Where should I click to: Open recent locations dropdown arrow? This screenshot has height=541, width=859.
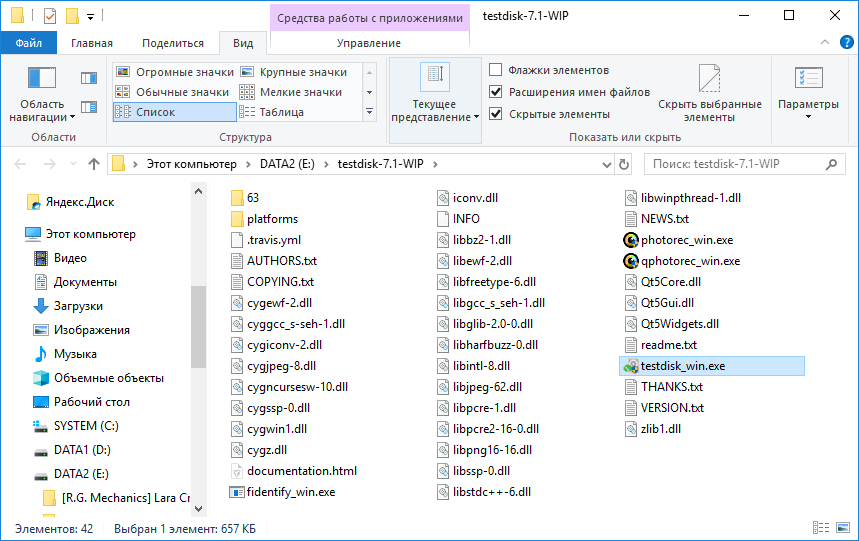[x=73, y=164]
